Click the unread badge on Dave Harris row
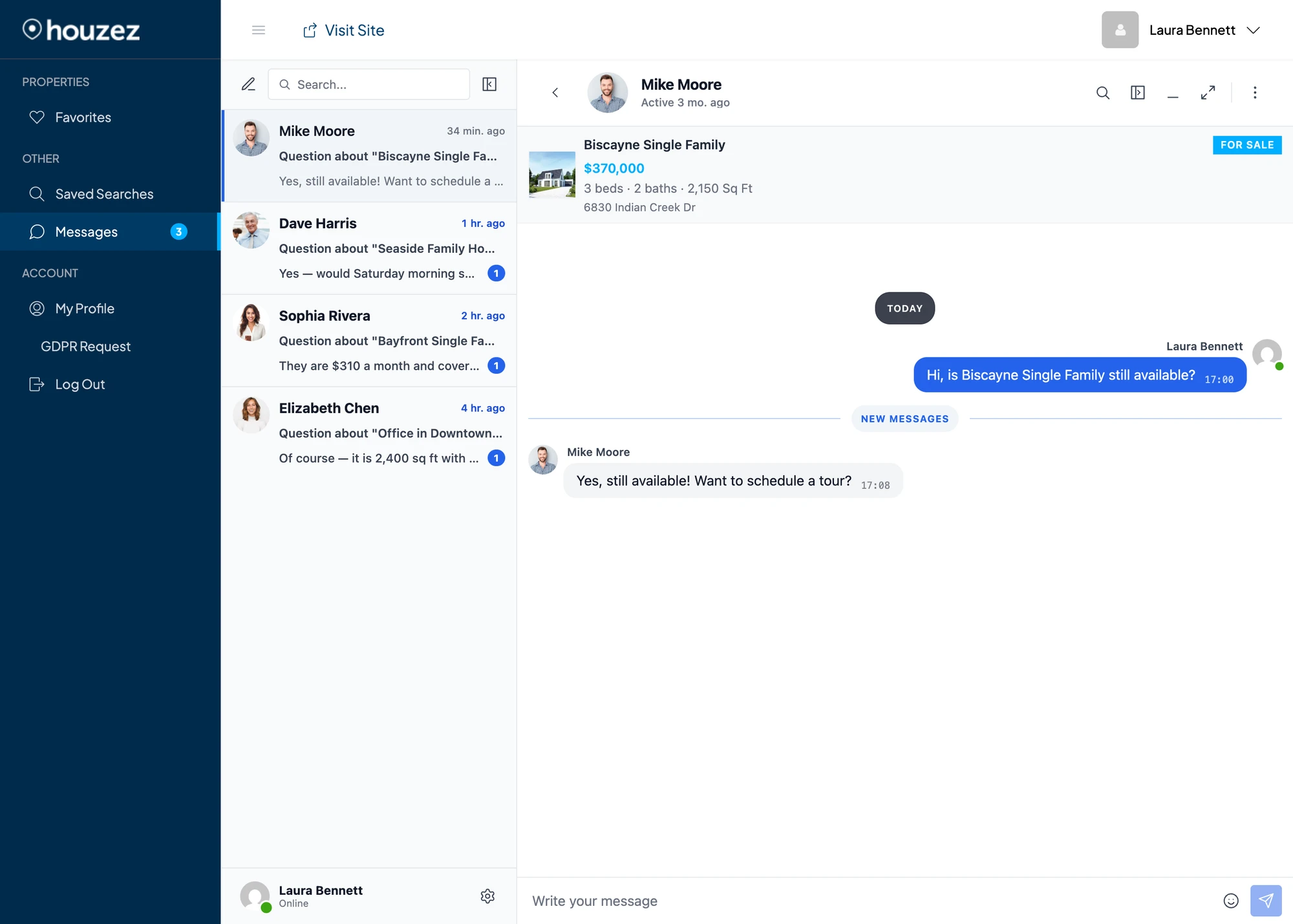 (496, 274)
